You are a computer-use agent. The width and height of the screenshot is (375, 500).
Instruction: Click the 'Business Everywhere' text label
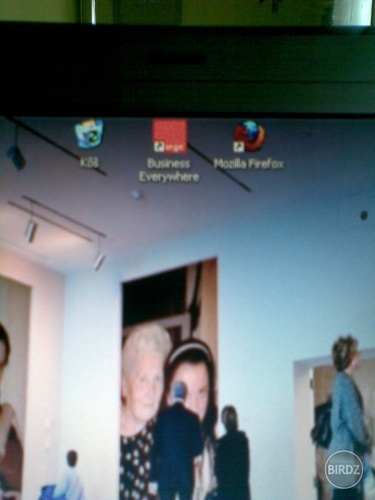tap(169, 170)
